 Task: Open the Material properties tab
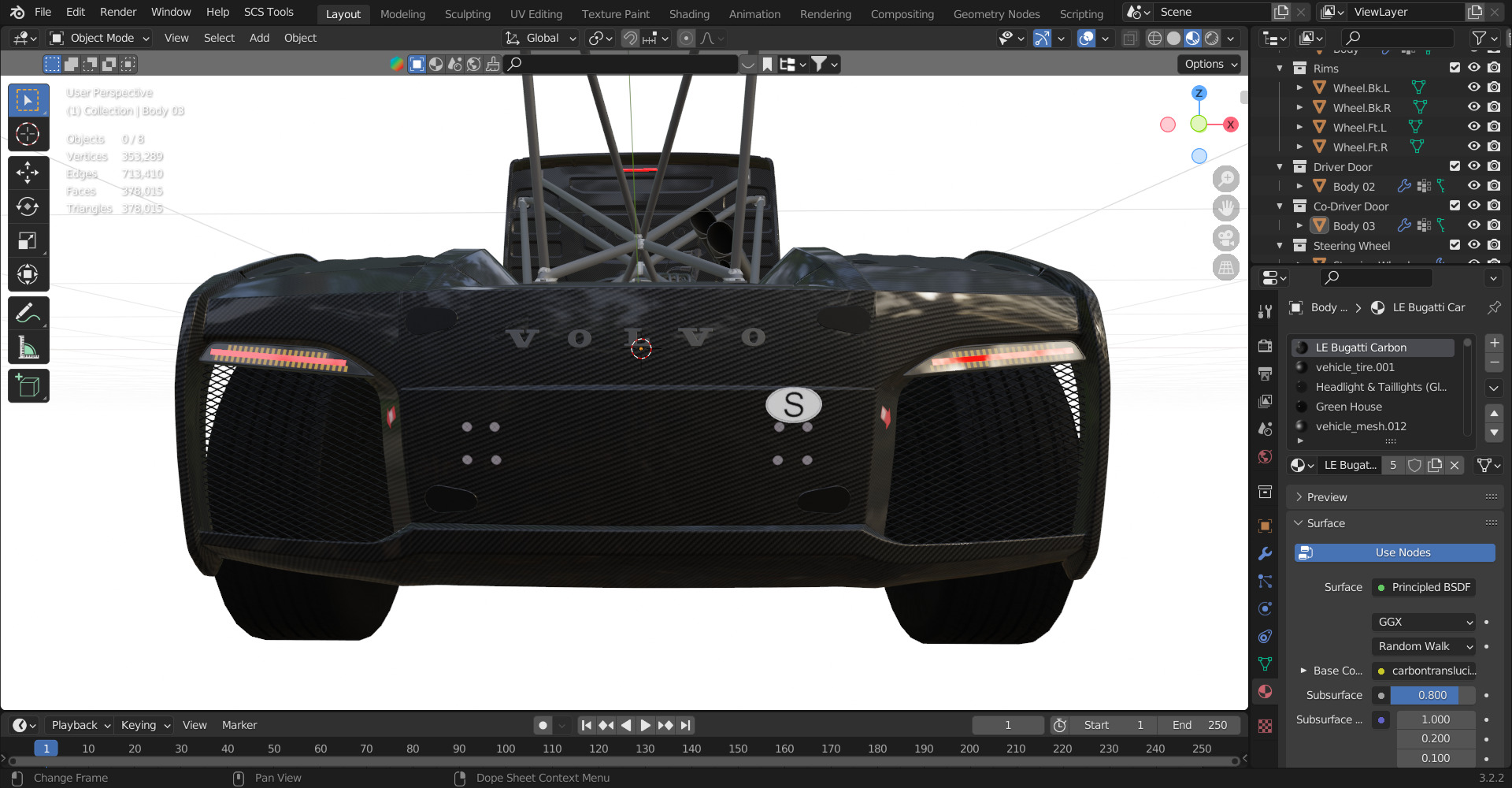tap(1265, 691)
